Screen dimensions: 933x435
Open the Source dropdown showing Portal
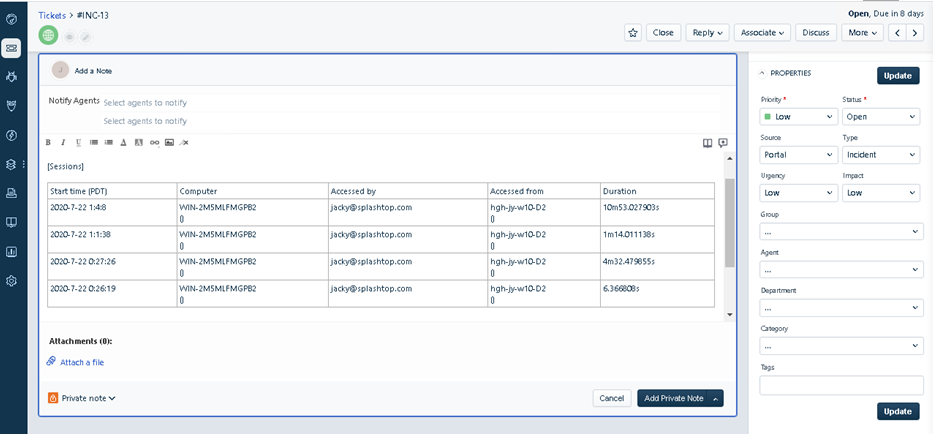[x=799, y=155]
